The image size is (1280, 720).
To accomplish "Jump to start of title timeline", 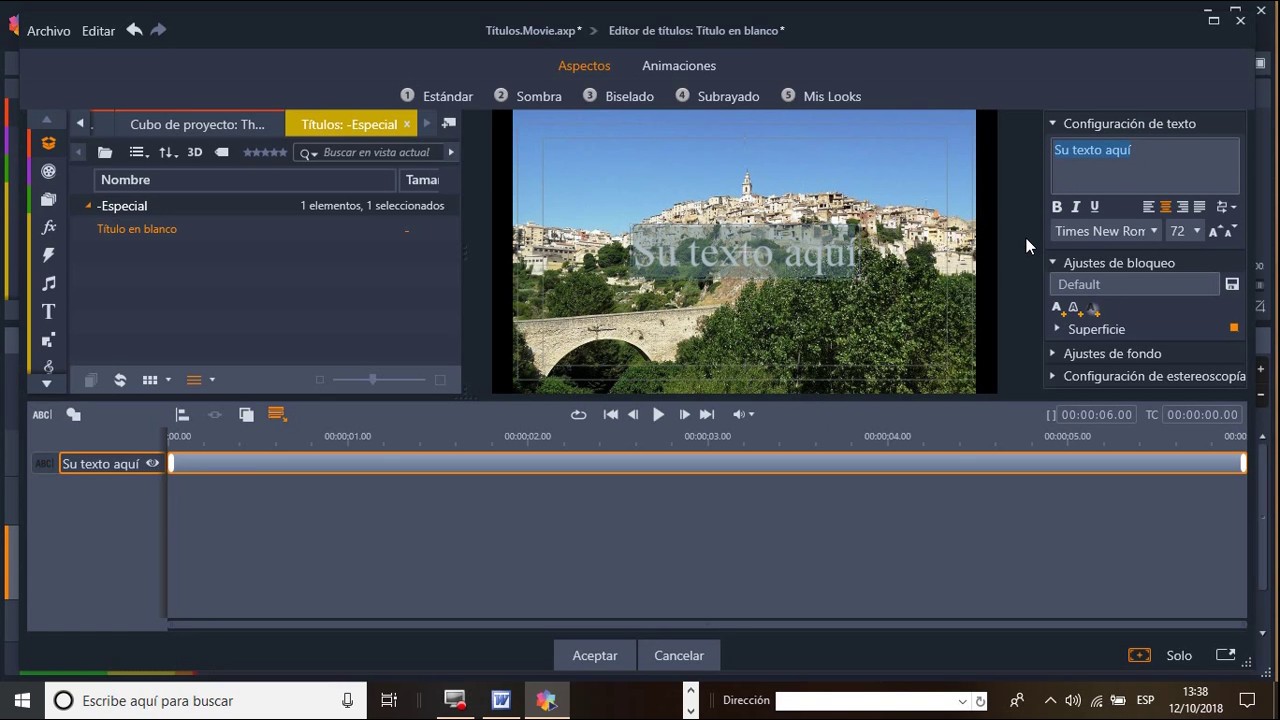I will point(610,414).
